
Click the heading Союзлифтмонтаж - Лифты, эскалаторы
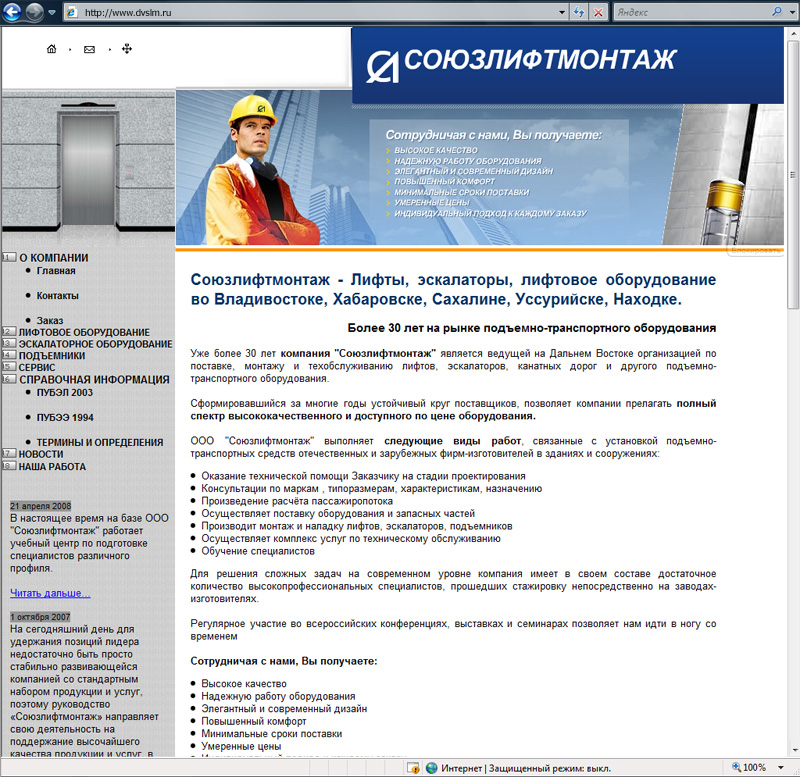click(453, 289)
